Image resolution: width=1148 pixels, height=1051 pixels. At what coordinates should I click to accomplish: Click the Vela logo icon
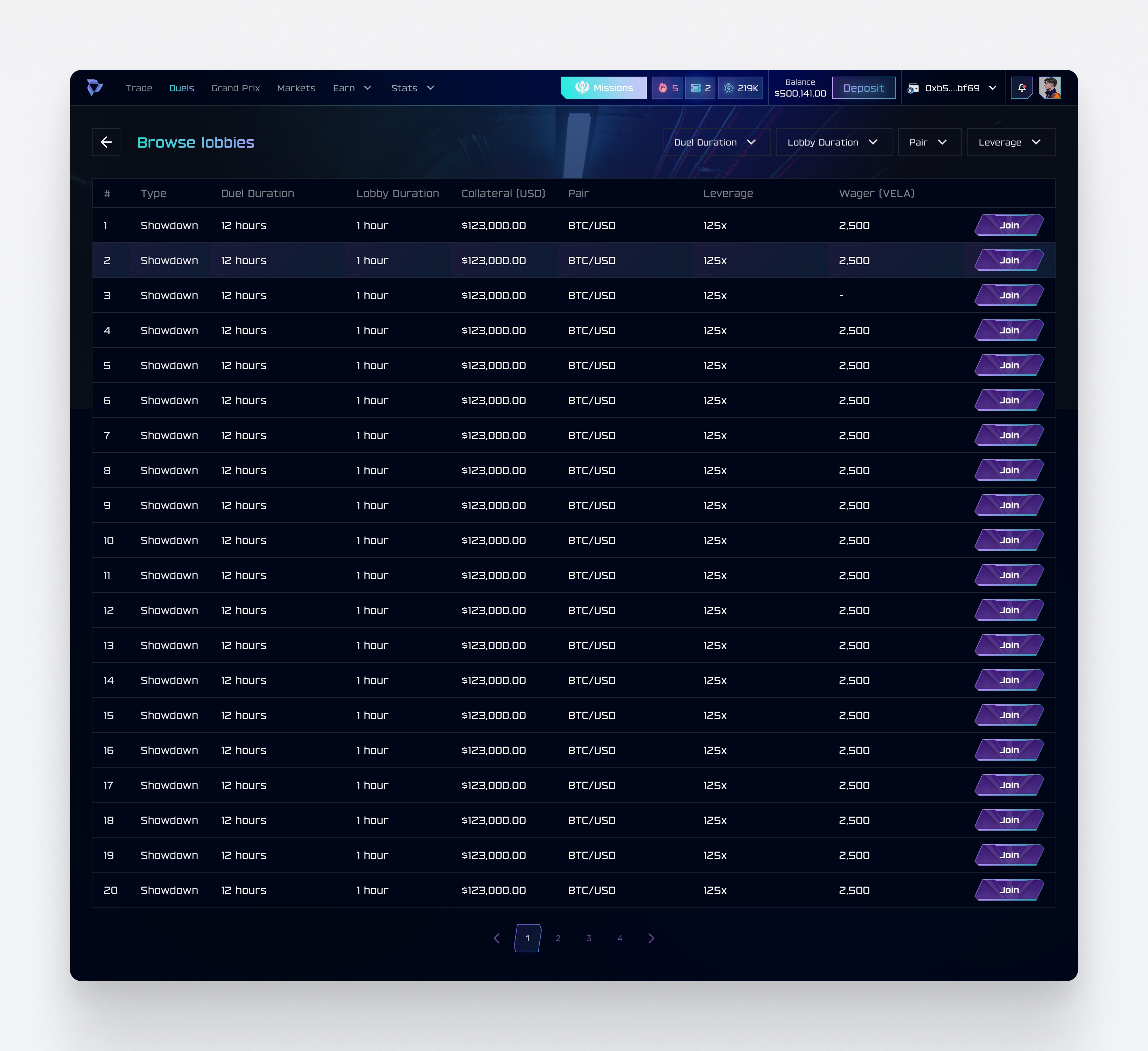coord(94,88)
